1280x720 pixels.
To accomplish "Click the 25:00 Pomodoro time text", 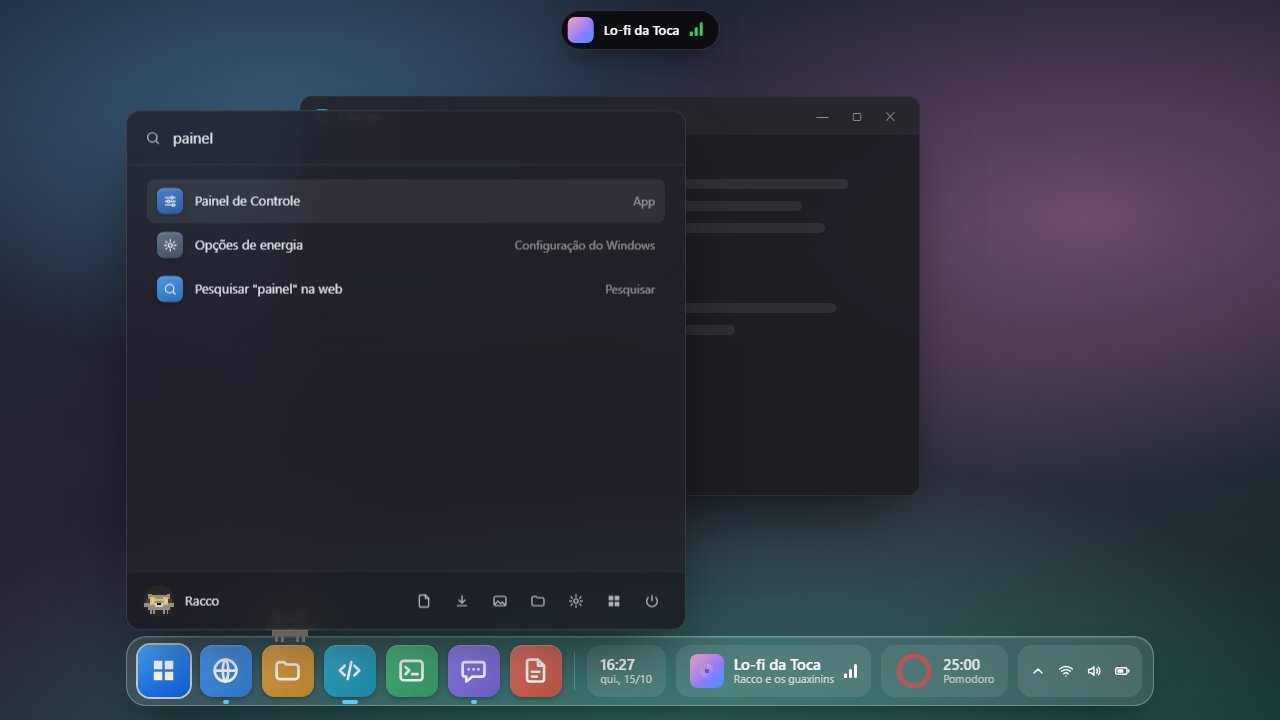I will (x=961, y=664).
